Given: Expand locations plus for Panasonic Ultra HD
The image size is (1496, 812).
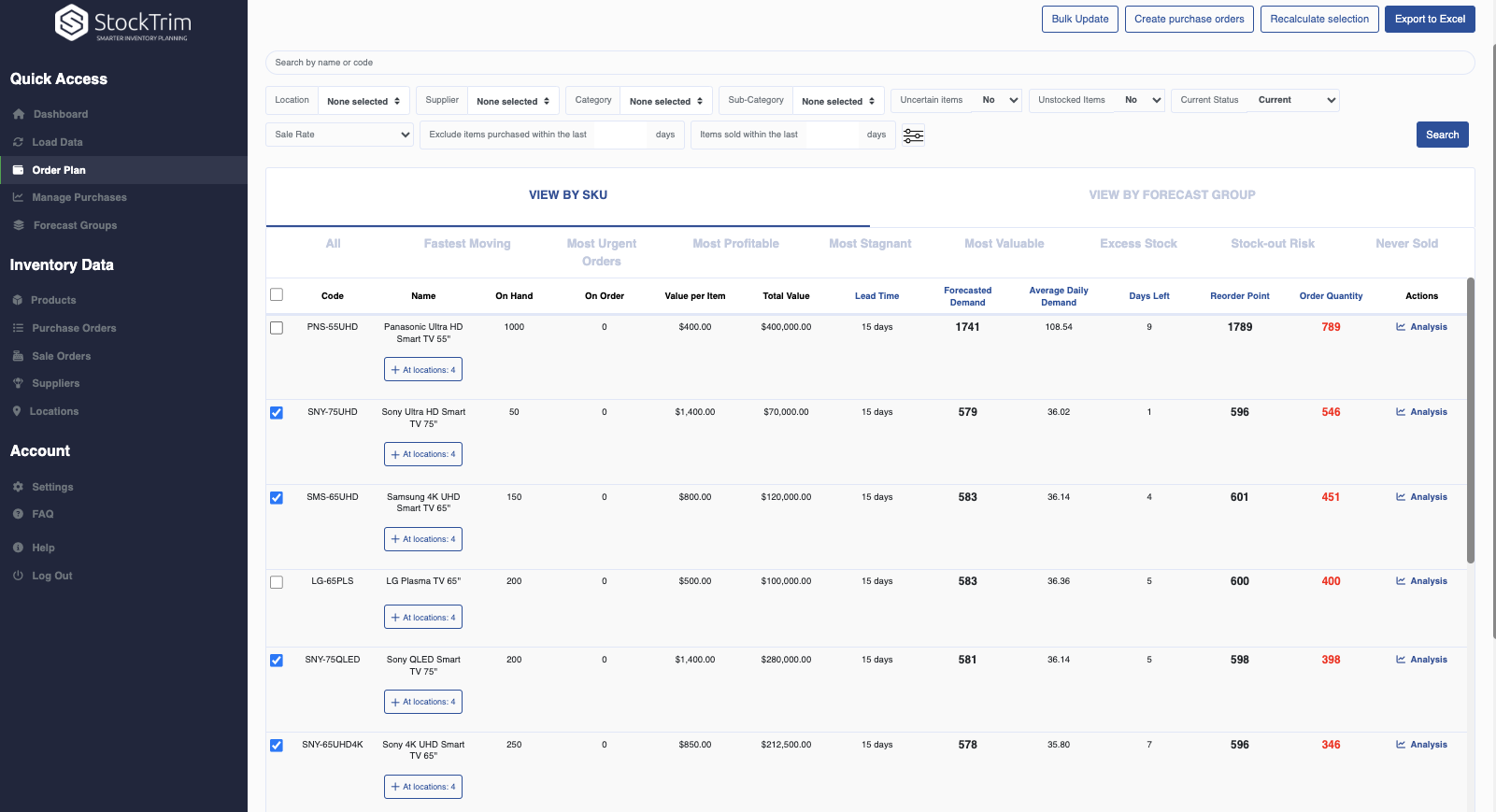Looking at the screenshot, I should [x=423, y=370].
